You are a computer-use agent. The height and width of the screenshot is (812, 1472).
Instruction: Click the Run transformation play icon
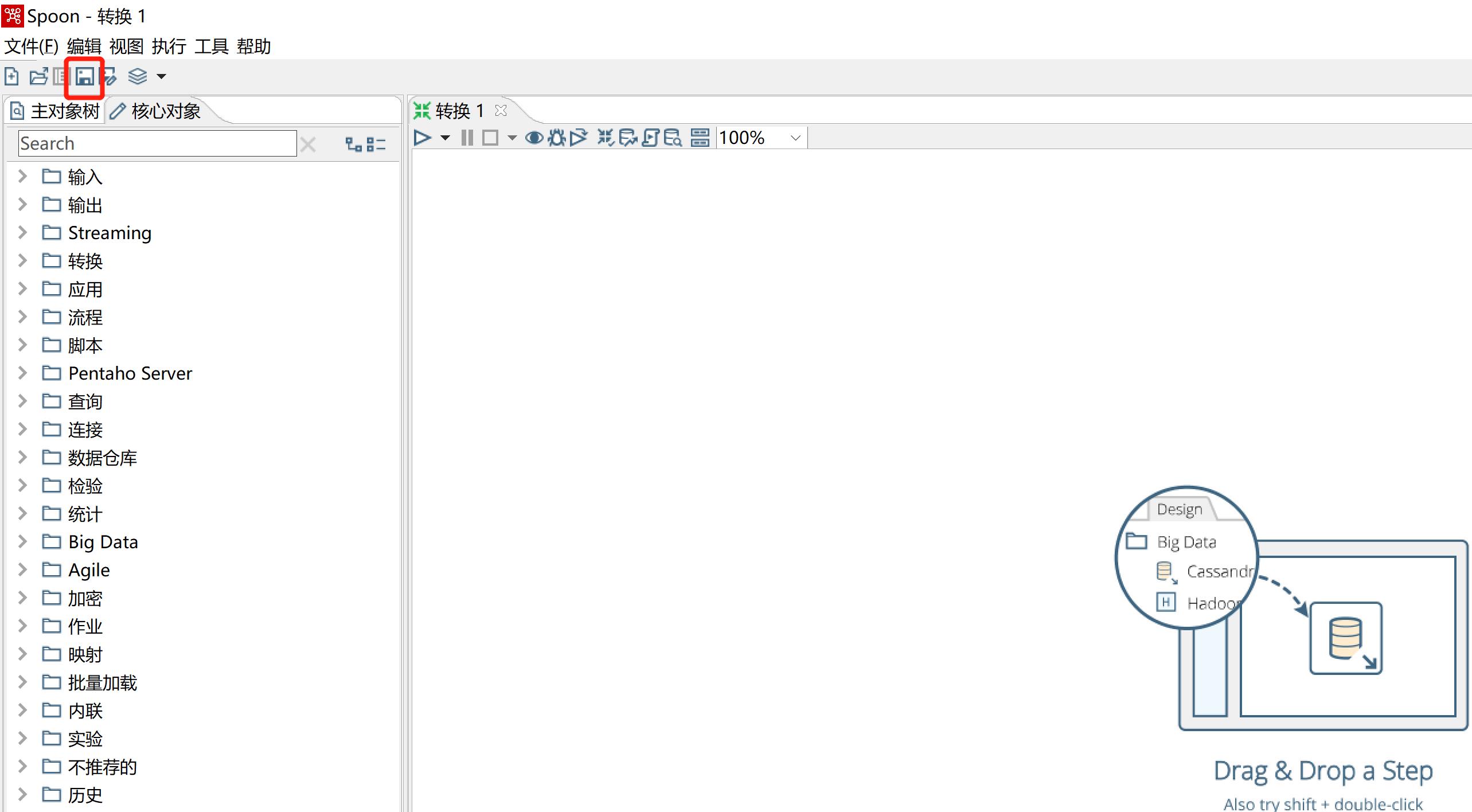tap(421, 138)
